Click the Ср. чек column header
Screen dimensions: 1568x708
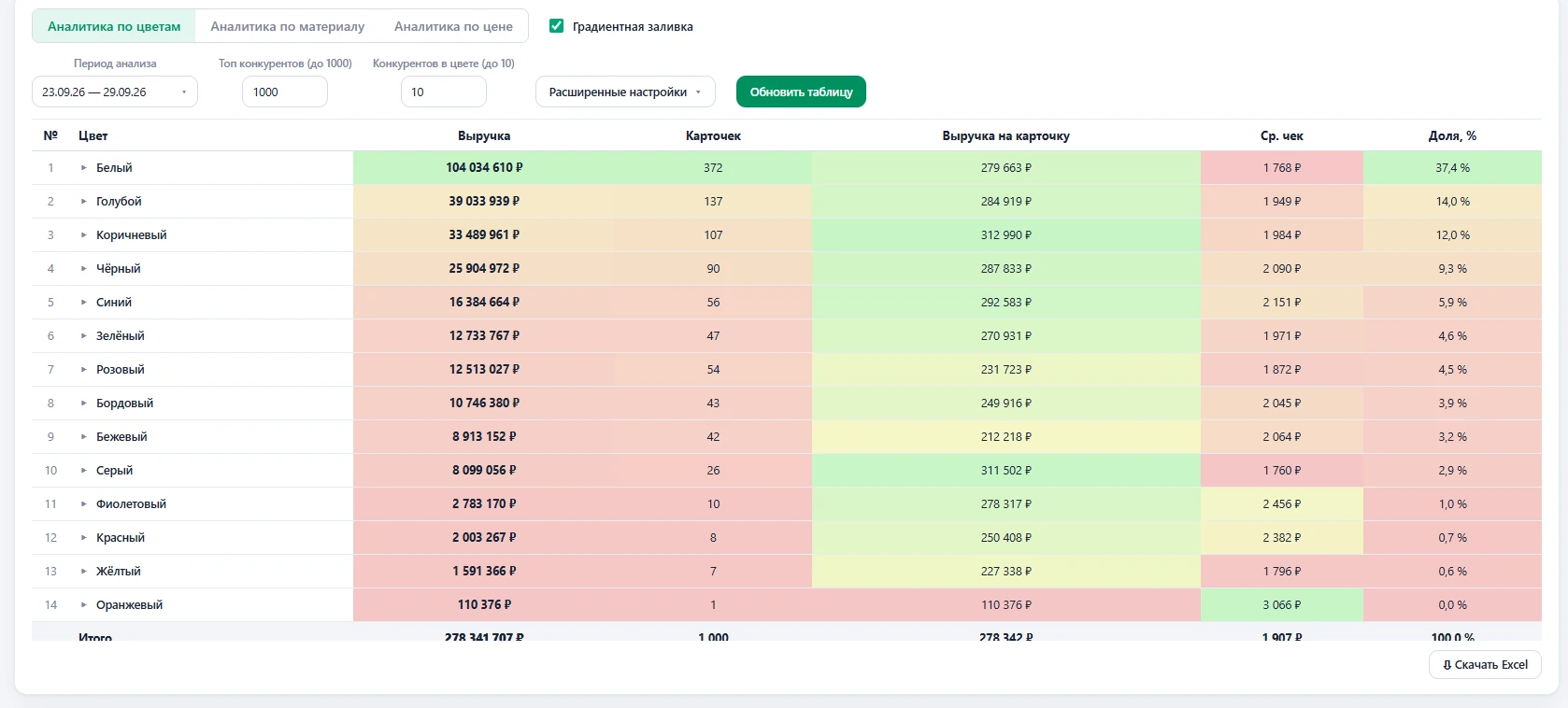pos(1281,135)
